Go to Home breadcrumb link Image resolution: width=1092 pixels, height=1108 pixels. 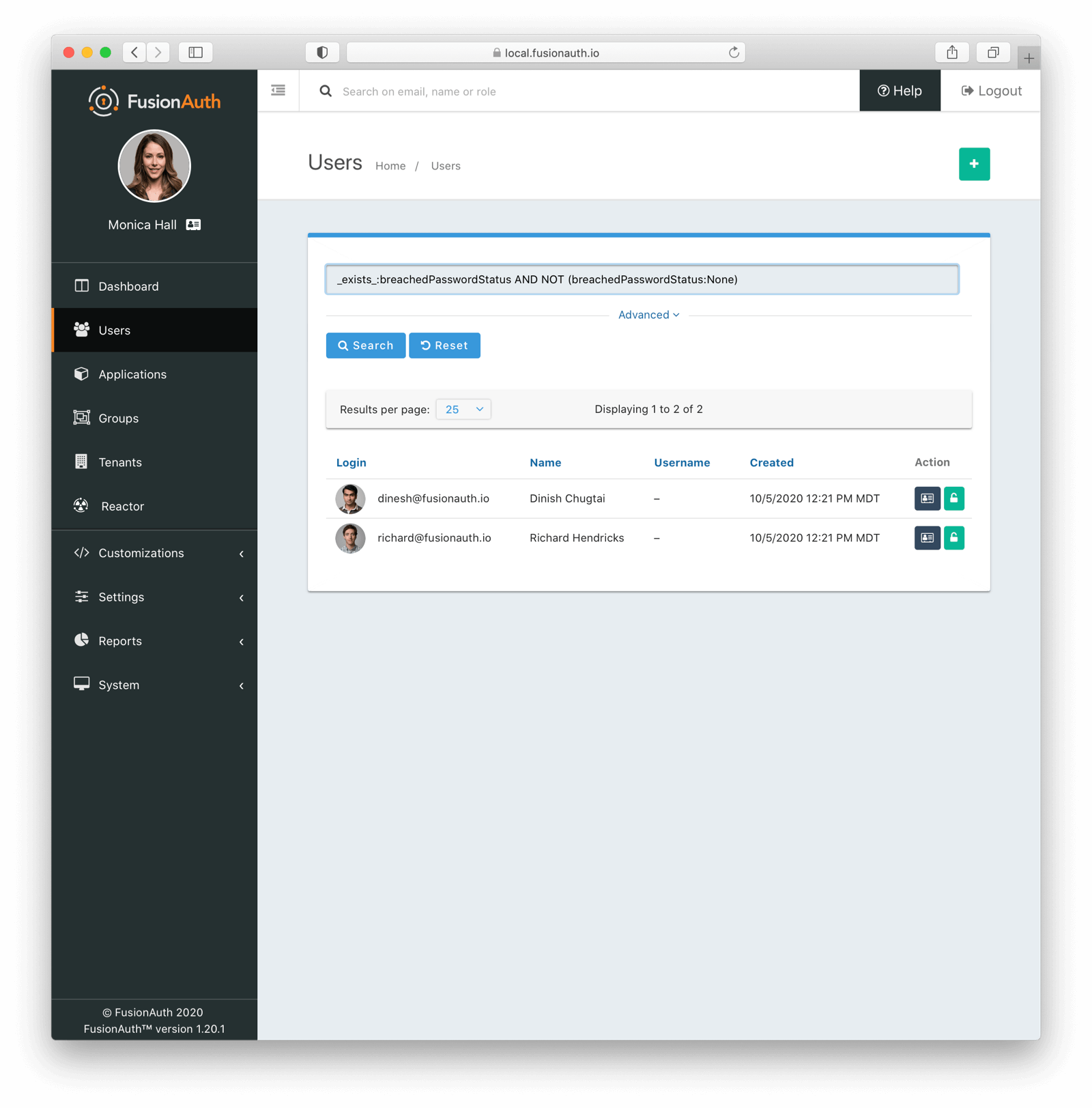[390, 166]
